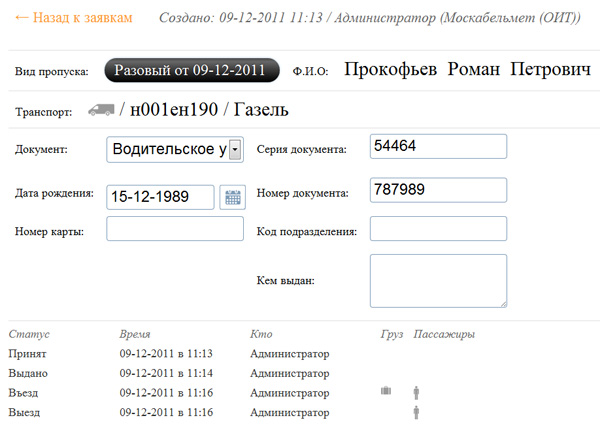Viewport: 600px width, 435px height.
Task: Focus the empty Номер карты field
Action: click(175, 229)
